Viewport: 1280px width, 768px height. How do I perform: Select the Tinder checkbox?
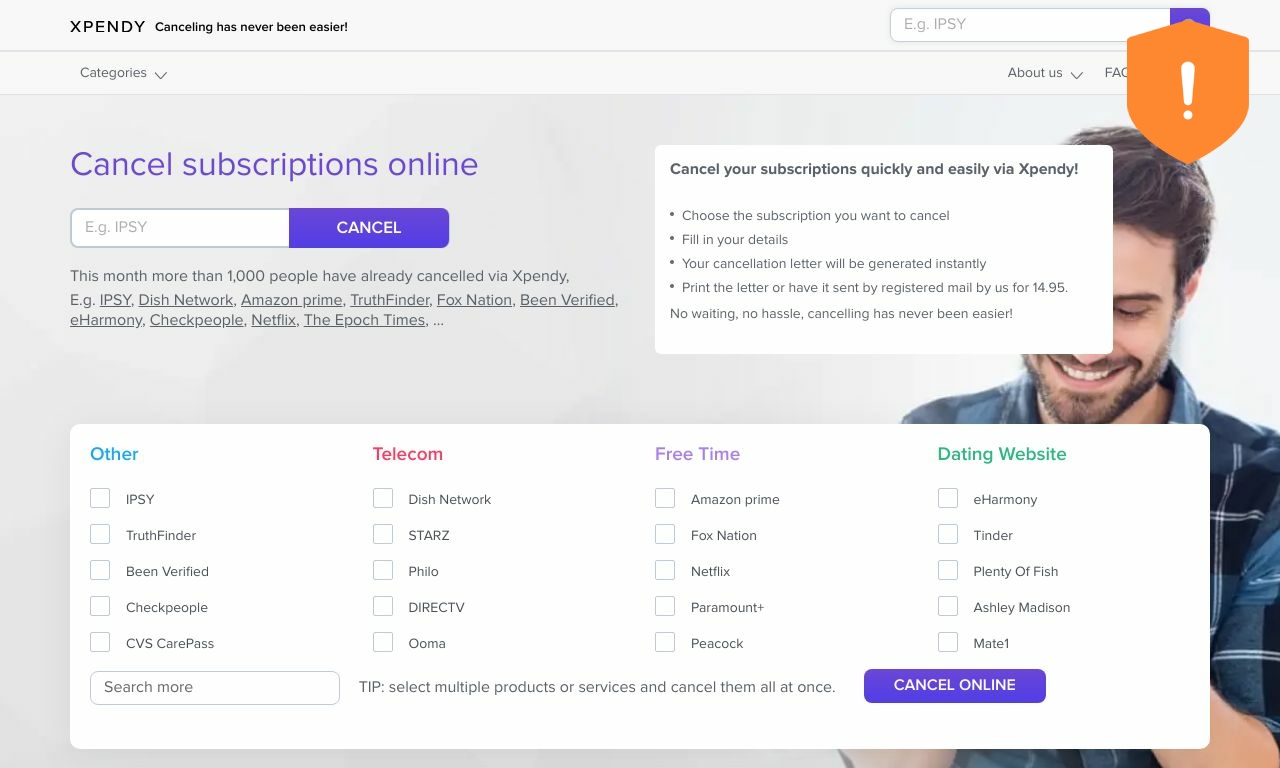pyautogui.click(x=948, y=534)
